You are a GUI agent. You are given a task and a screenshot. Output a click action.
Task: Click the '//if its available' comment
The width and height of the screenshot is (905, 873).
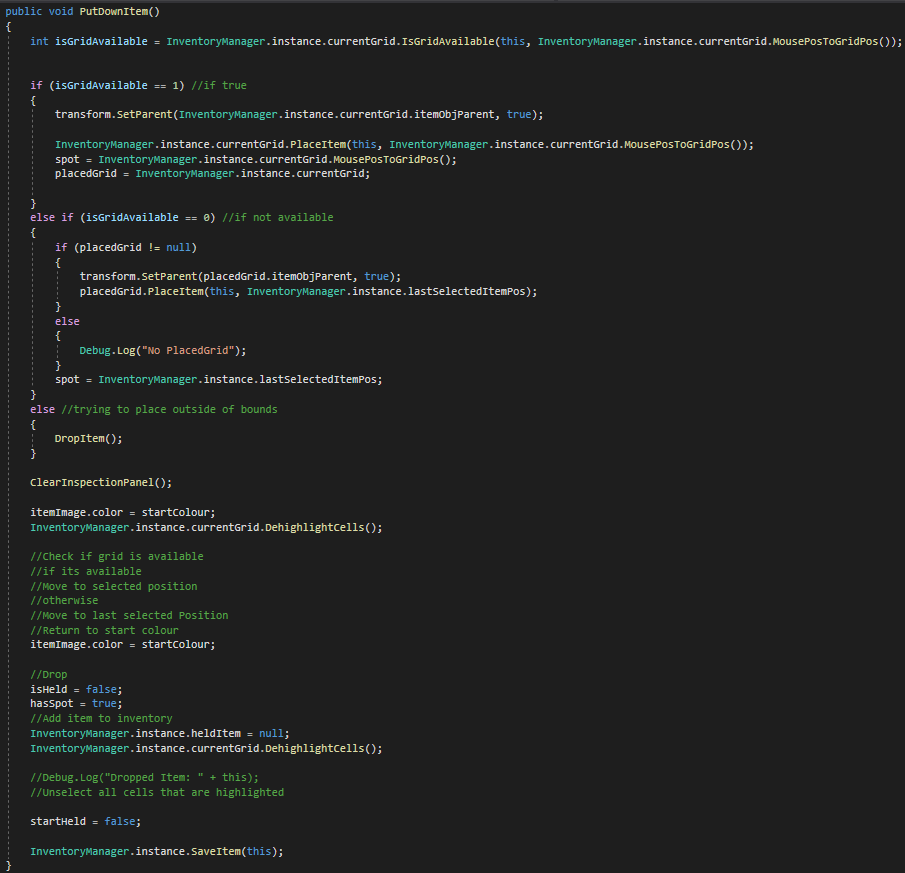tap(85, 571)
